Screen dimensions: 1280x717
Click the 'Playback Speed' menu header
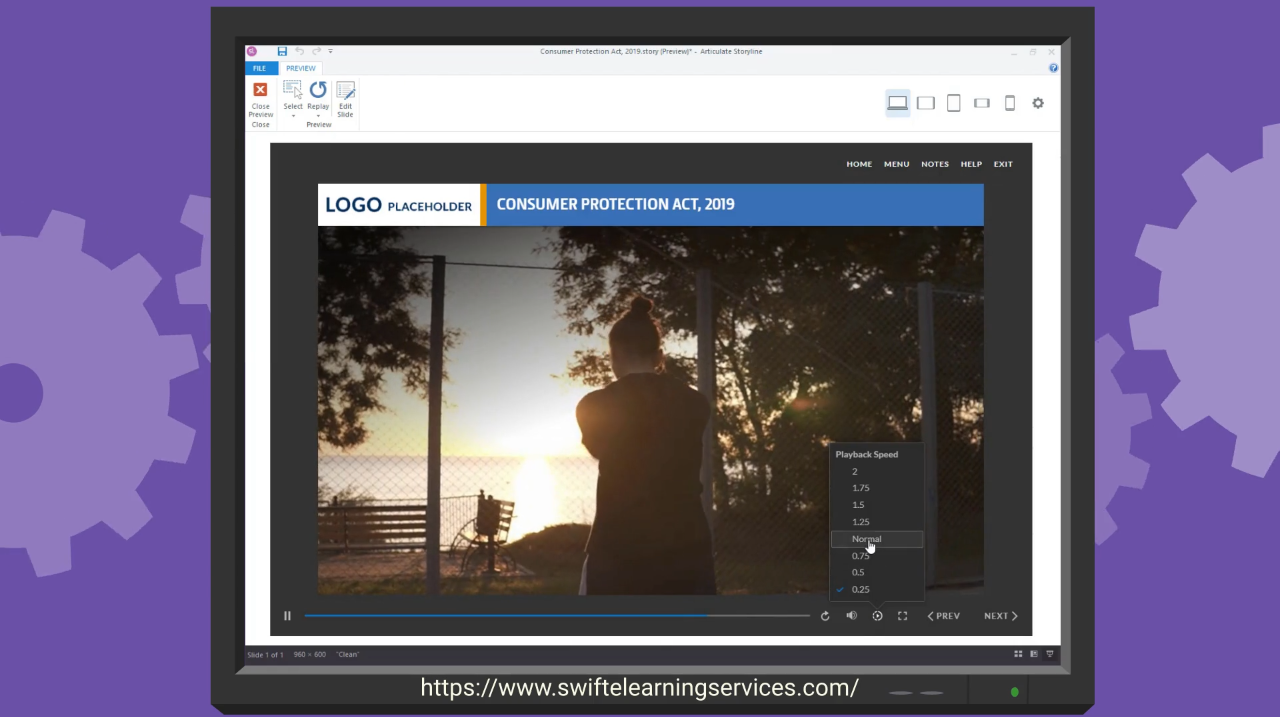coord(867,454)
